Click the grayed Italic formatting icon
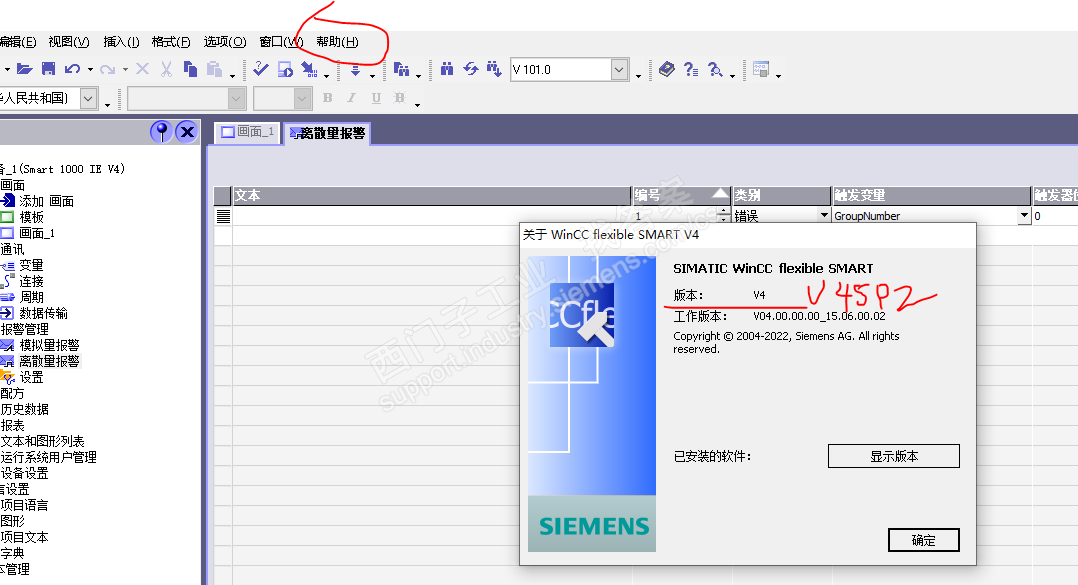The image size is (1078, 585). (x=351, y=98)
